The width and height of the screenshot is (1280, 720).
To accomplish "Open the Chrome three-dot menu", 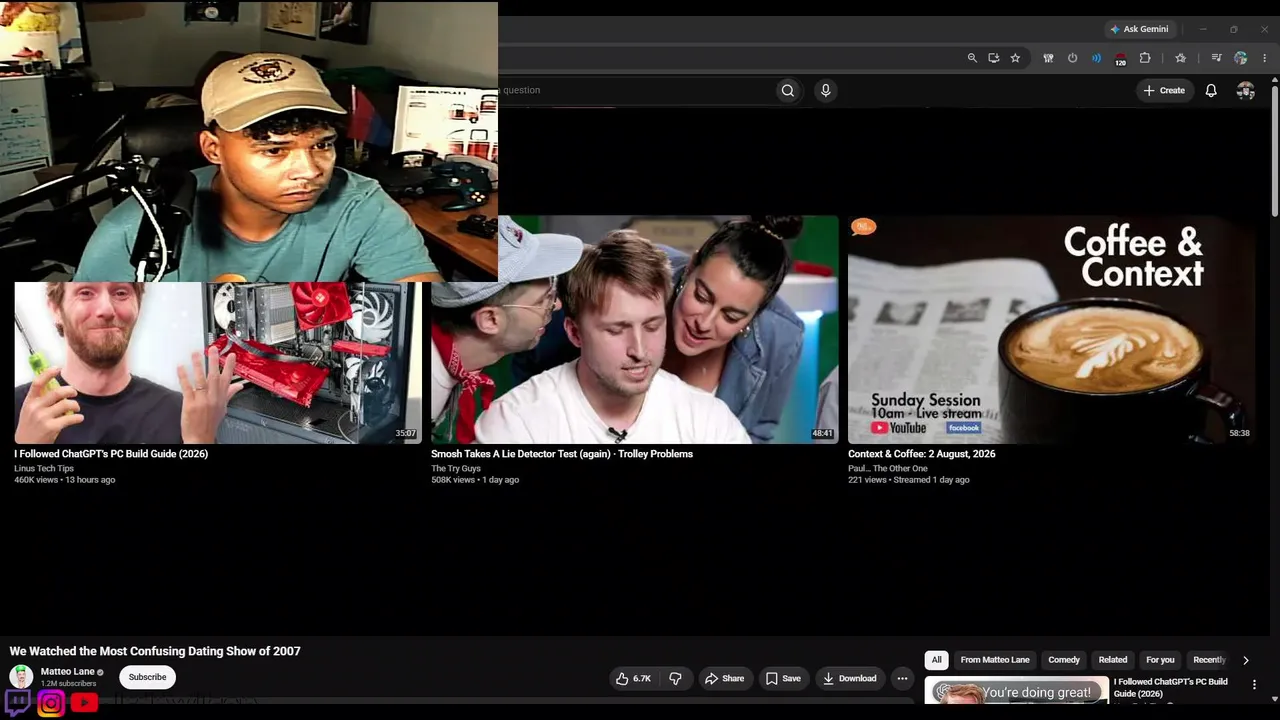I will tap(1264, 58).
